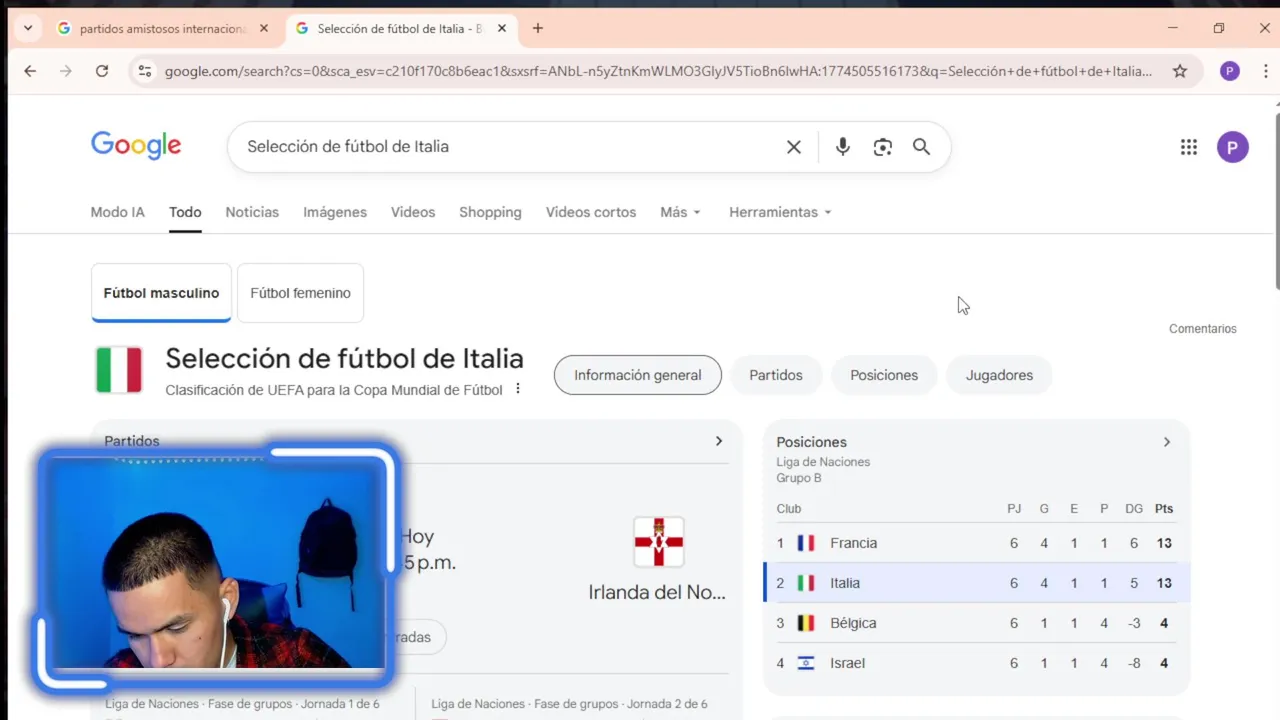Select Fútbol masculino toggle
The width and height of the screenshot is (1280, 720).
[161, 293]
